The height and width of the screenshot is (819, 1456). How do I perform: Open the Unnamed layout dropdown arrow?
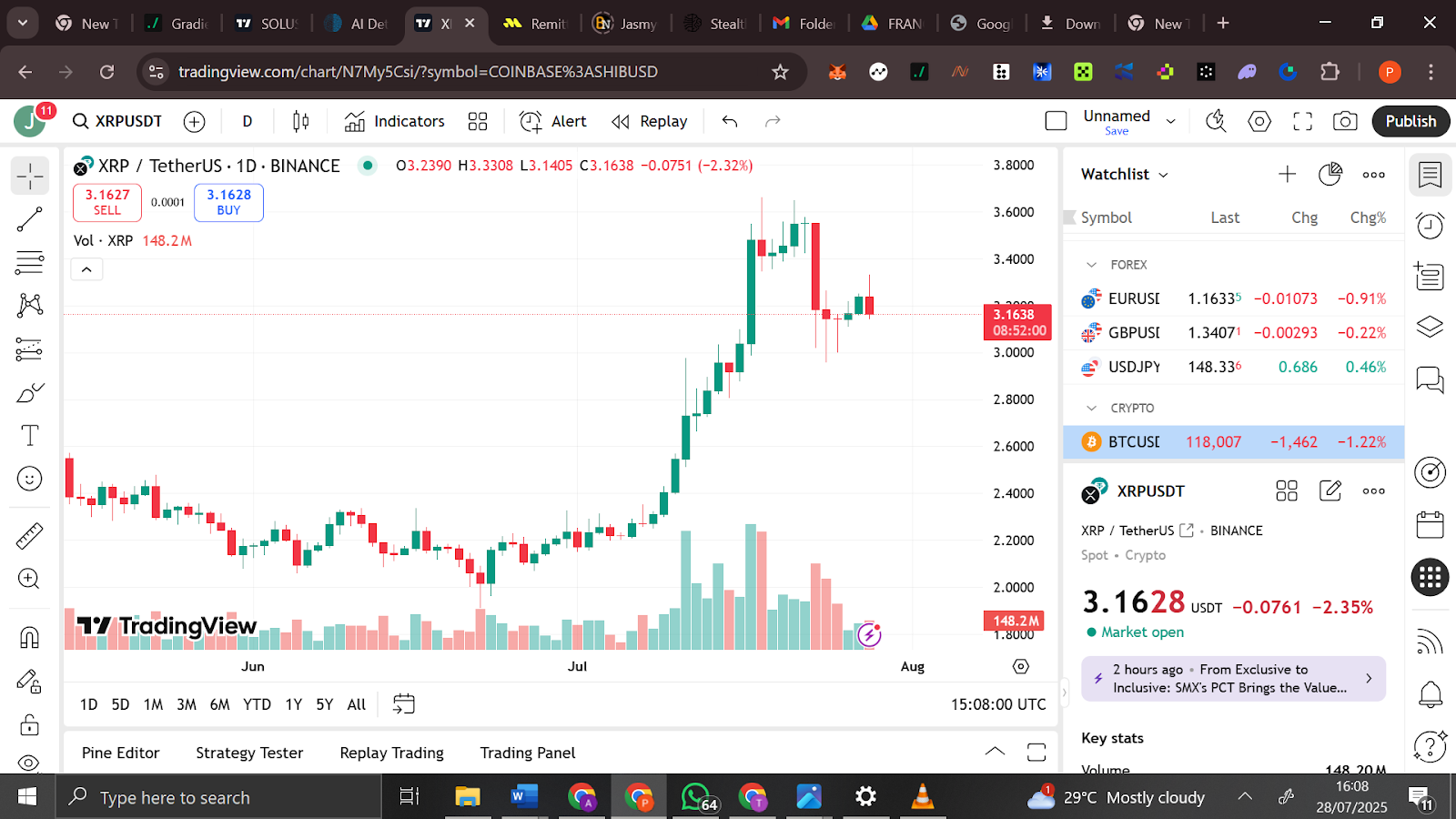[x=1171, y=121]
